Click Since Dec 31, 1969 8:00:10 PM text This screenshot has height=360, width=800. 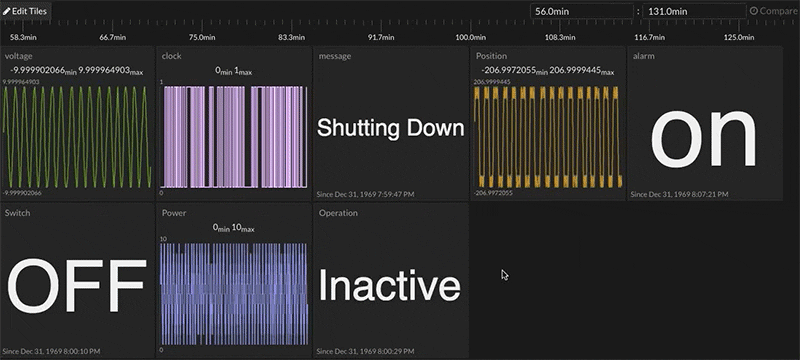coord(51,351)
